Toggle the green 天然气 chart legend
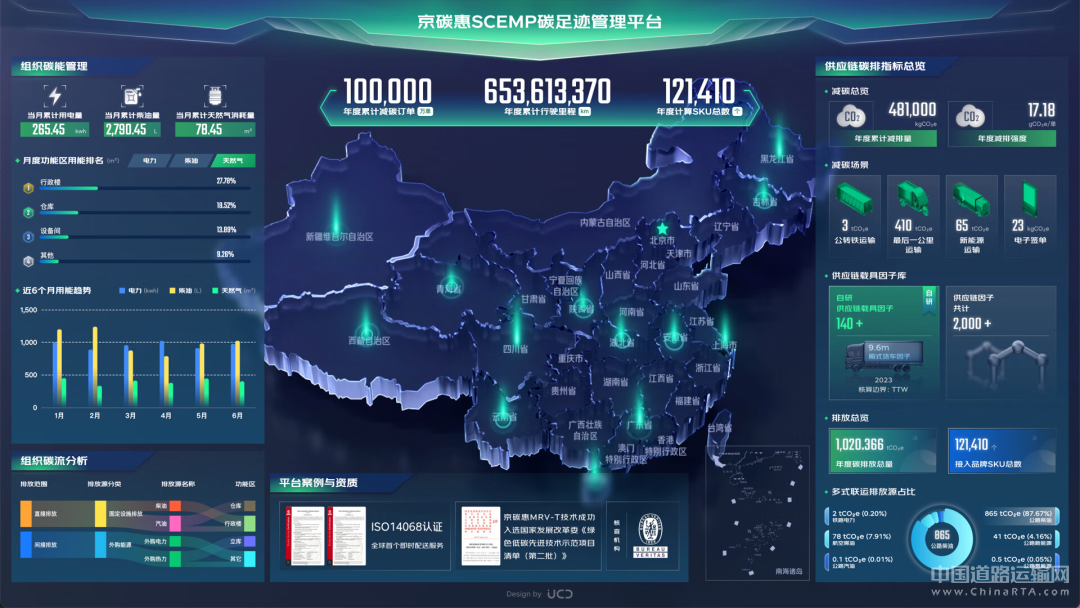 pos(233,291)
